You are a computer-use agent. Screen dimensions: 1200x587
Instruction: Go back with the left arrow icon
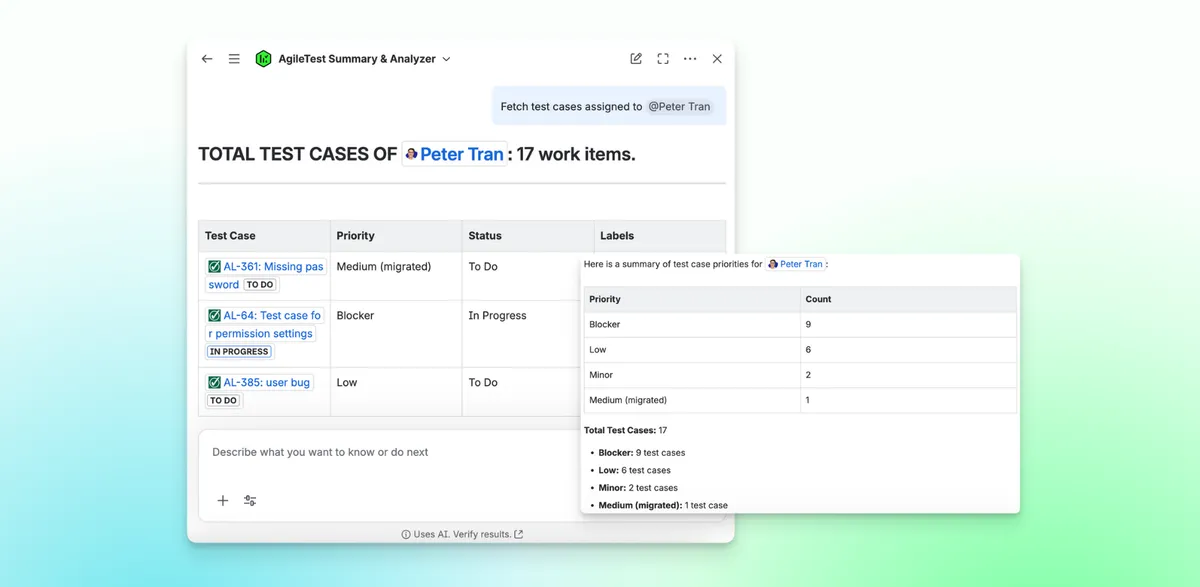[x=207, y=59]
